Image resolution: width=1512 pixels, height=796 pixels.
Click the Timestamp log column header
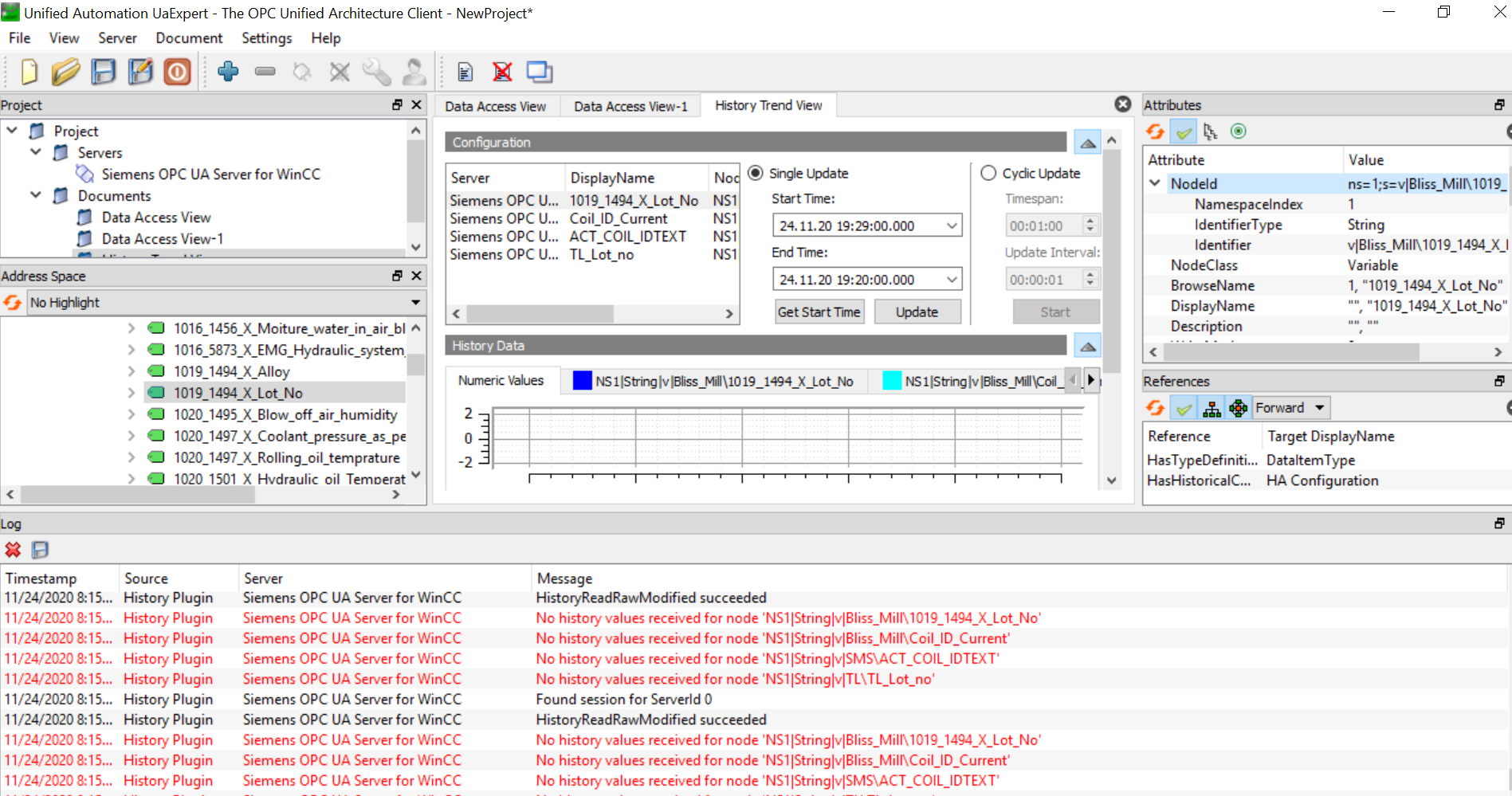click(60, 578)
